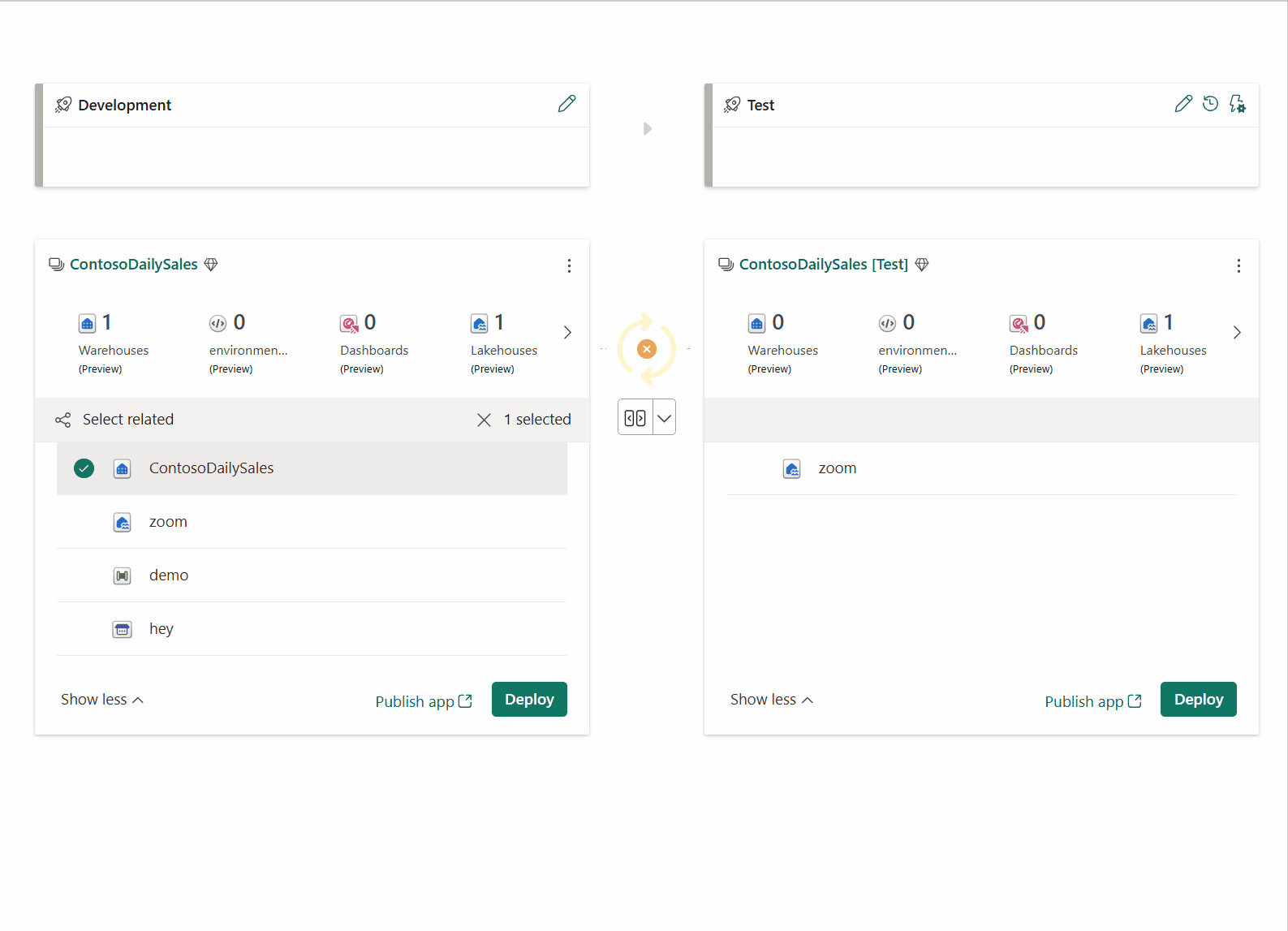This screenshot has height=931, width=1288.
Task: Click the Development rocket icon
Action: [x=63, y=105]
